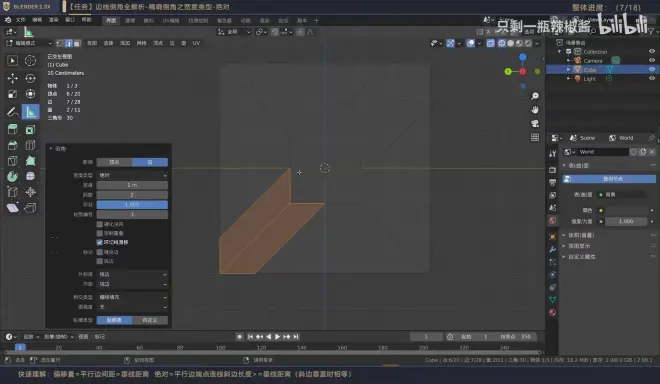Select the 自定义 profile type button
Image resolution: width=660 pixels, height=384 pixels.
(x=150, y=320)
